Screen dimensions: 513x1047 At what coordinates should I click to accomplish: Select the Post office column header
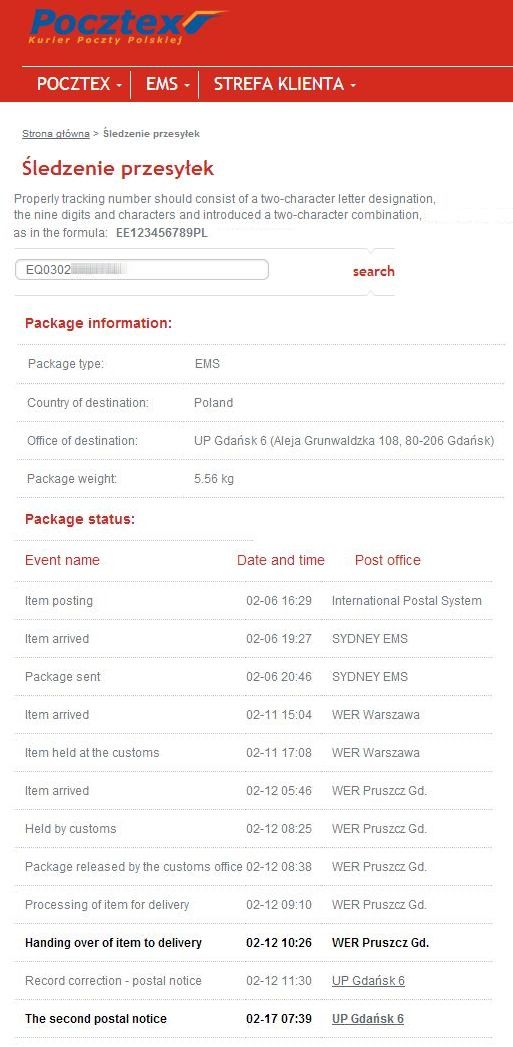point(387,560)
